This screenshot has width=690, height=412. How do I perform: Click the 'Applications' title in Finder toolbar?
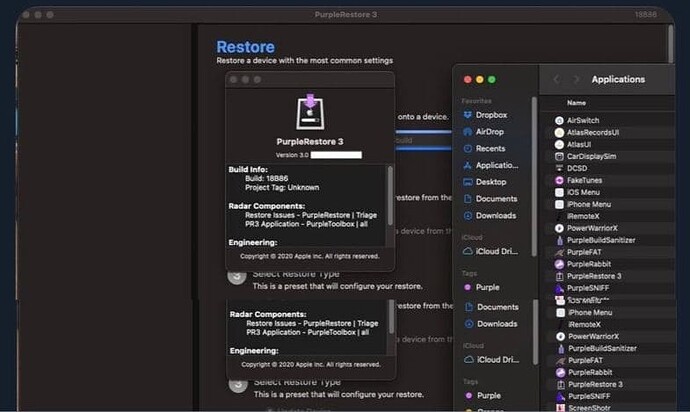click(x=618, y=79)
